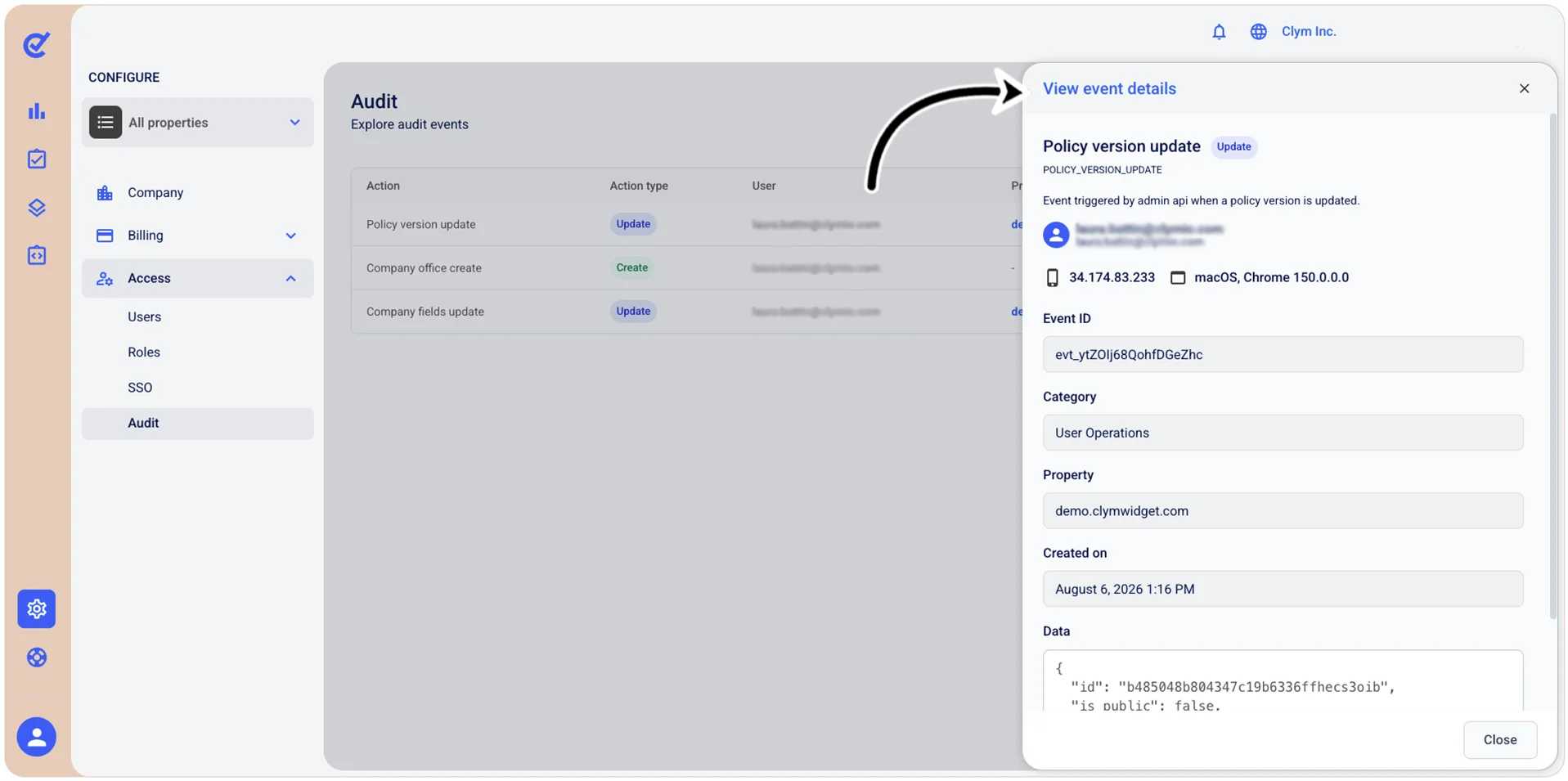Viewport: 1568px width, 781px height.
Task: Open the All properties dropdown
Action: 198,123
